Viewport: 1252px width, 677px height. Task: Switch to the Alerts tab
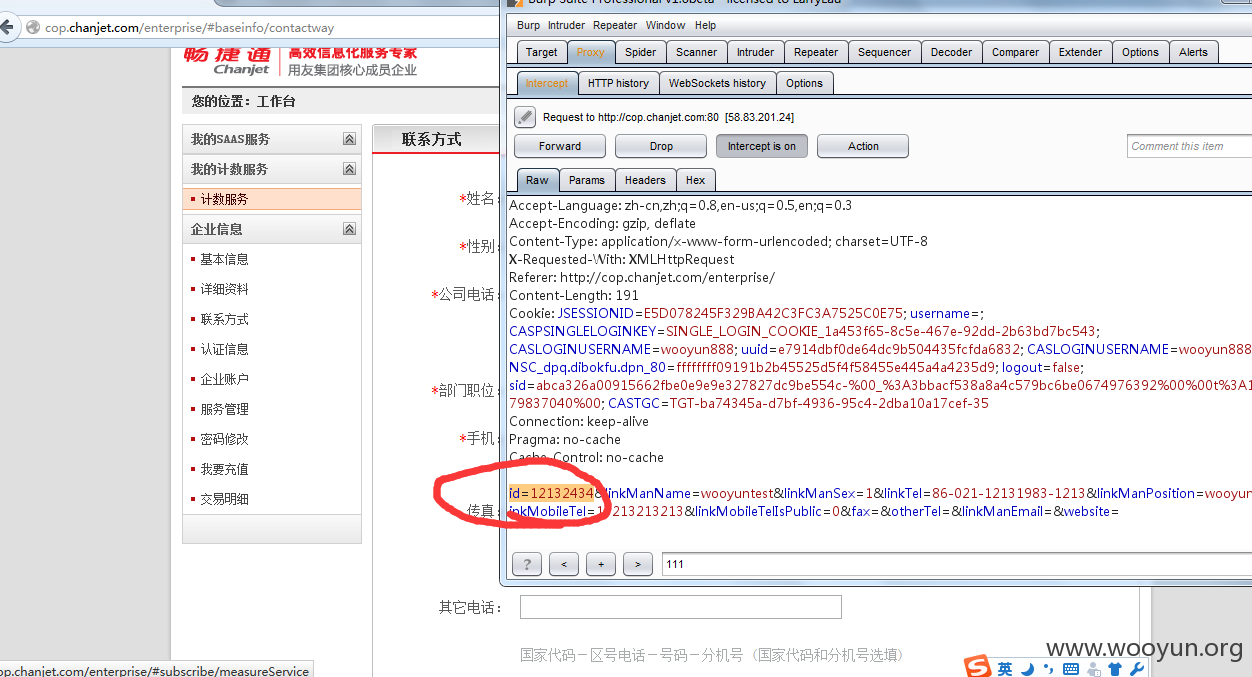[x=1193, y=52]
